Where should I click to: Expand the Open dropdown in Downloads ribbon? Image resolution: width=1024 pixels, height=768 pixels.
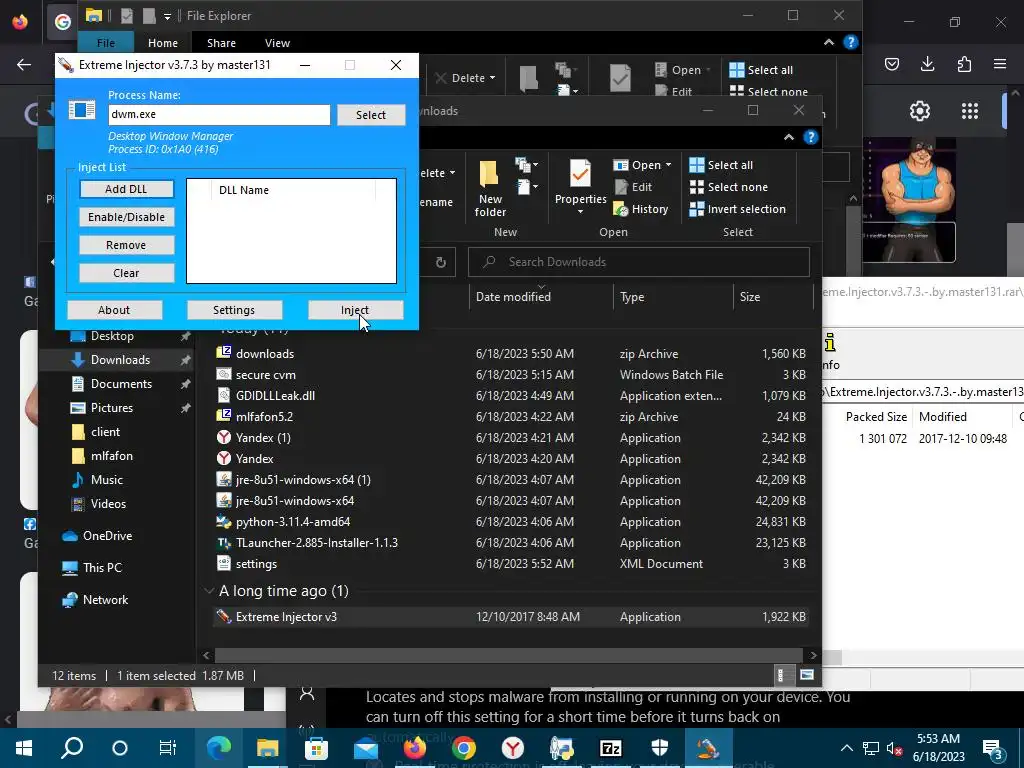click(x=669, y=165)
